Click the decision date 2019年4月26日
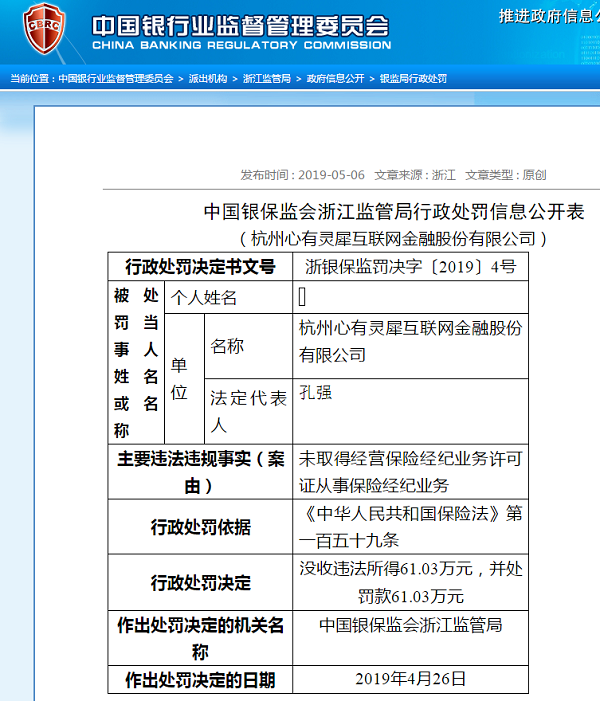600x701 pixels. (x=410, y=678)
